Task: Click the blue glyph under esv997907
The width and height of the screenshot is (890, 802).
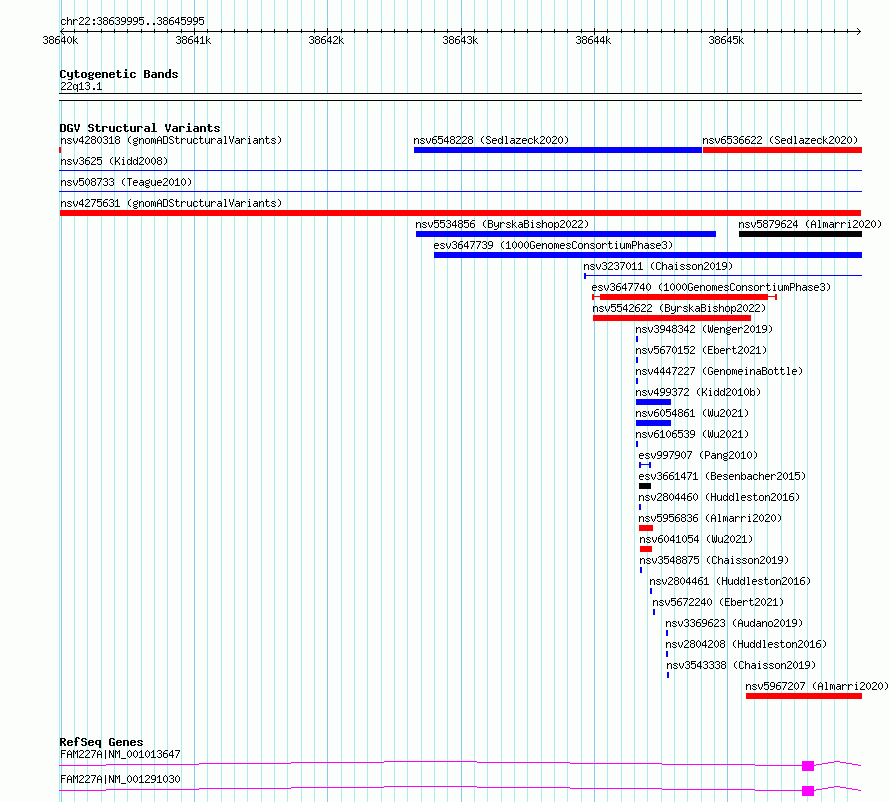Action: (645, 465)
